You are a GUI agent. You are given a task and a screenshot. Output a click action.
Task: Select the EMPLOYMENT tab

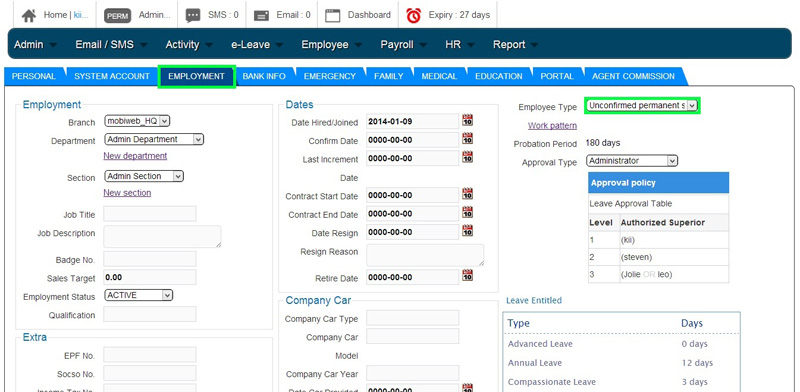tap(196, 76)
